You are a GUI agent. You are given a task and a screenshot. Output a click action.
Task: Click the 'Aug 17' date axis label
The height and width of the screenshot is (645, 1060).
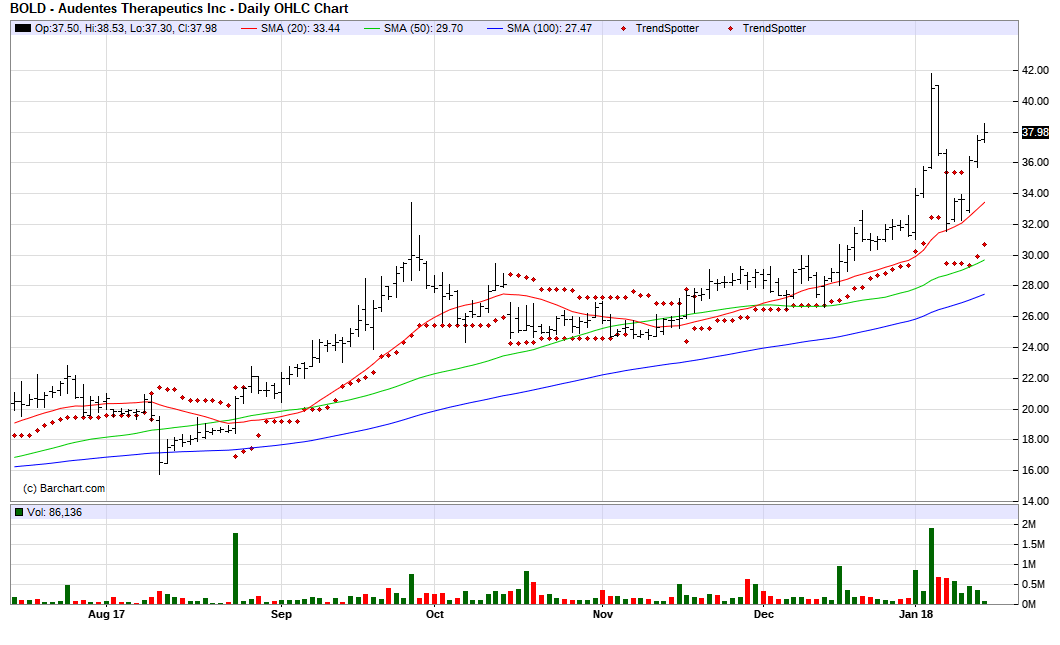click(107, 614)
